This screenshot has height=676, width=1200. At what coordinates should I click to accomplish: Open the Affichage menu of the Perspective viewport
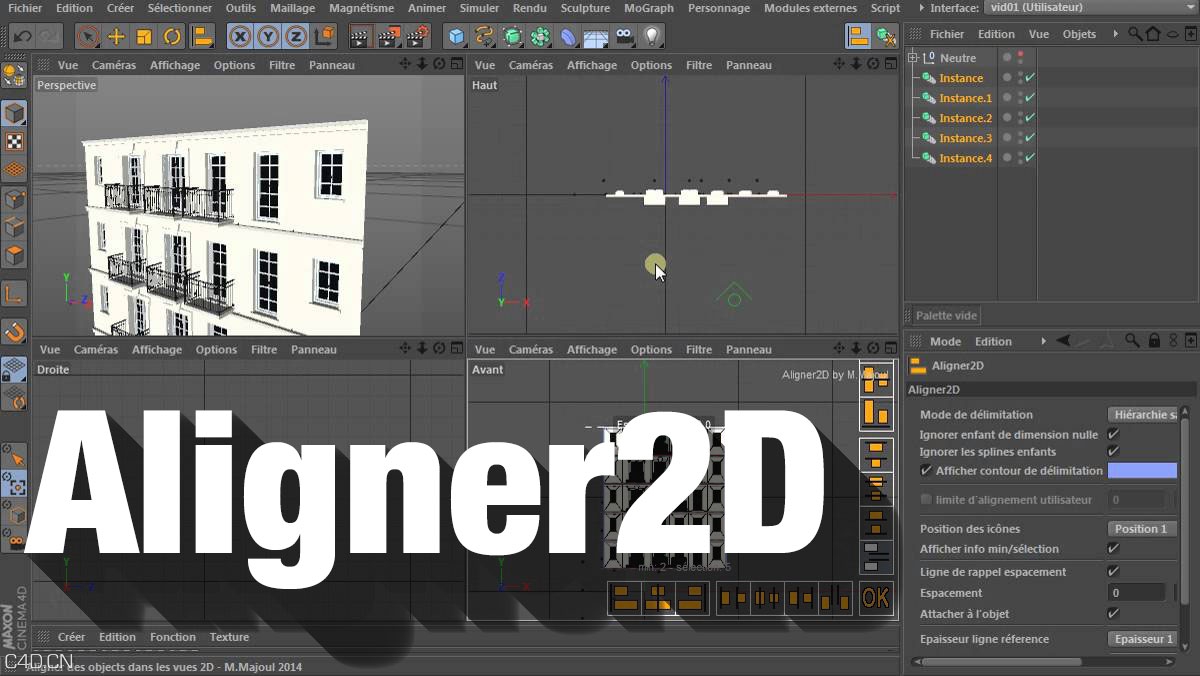[175, 65]
